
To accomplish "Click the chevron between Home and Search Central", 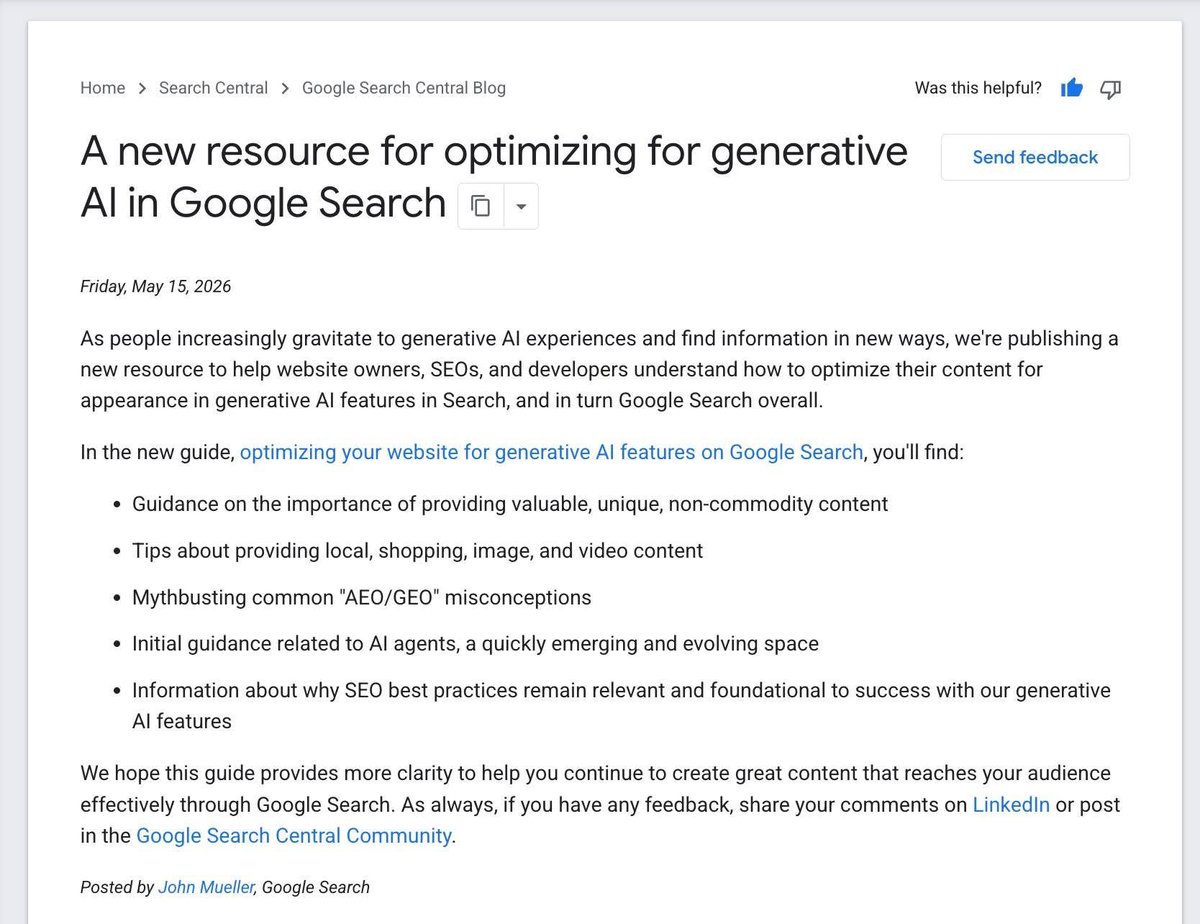I will [143, 88].
